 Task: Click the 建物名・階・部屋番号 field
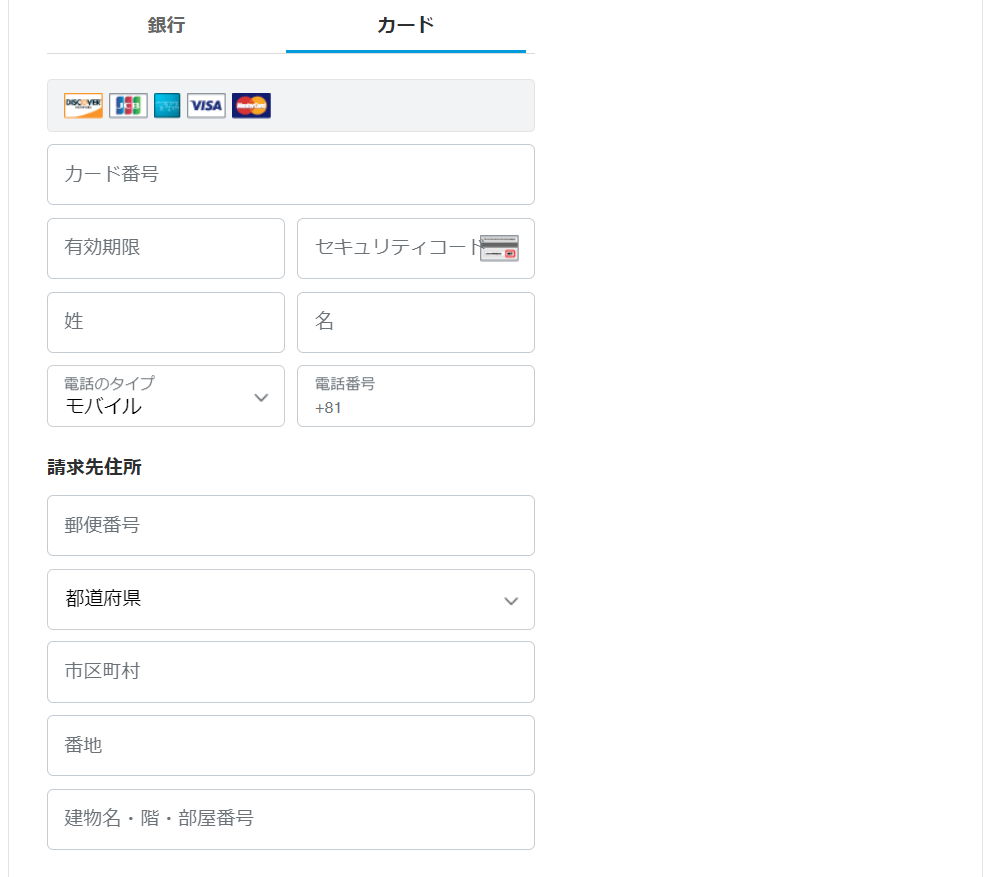coord(290,819)
